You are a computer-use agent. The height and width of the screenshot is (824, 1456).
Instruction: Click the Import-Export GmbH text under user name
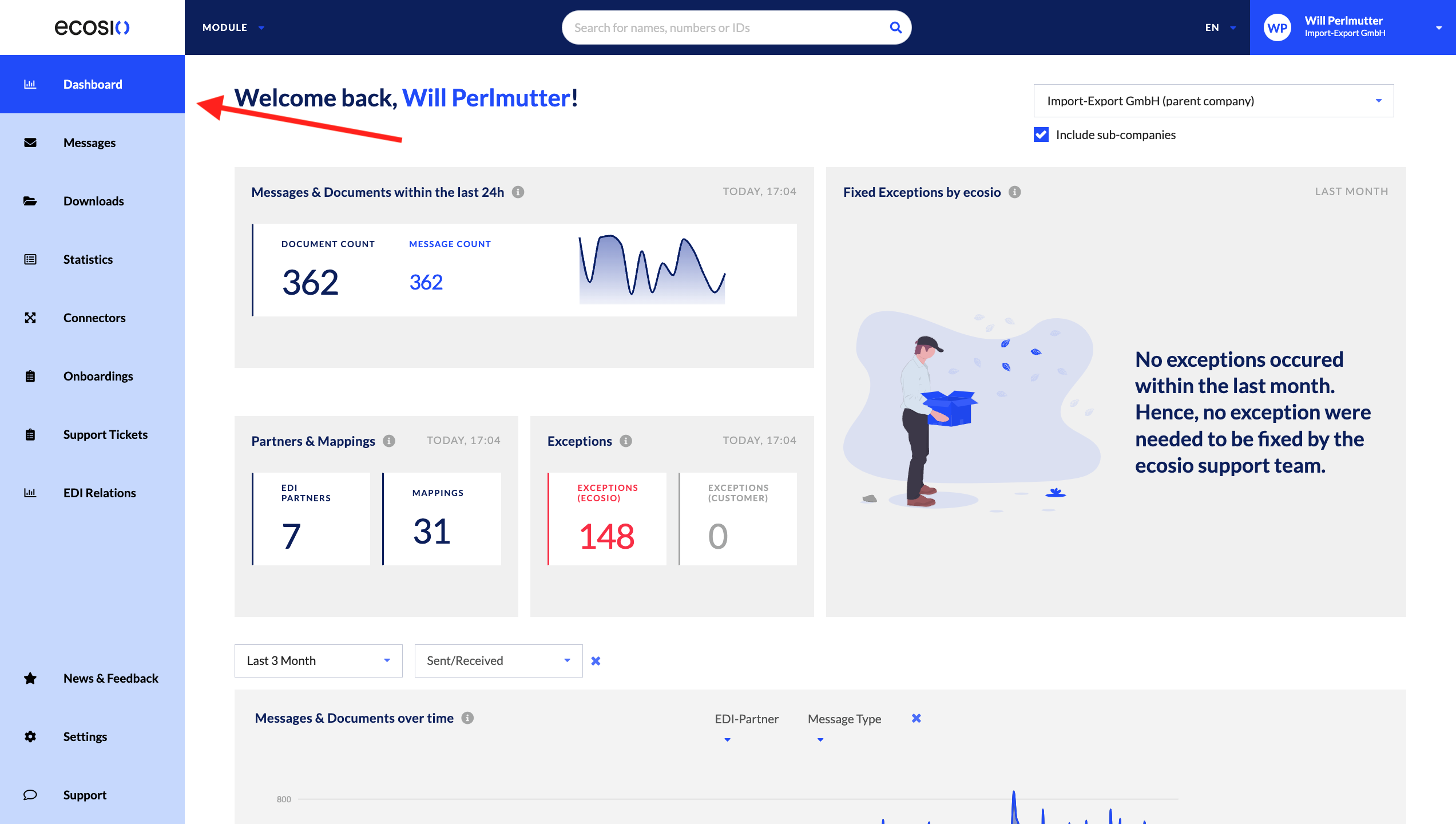pyautogui.click(x=1345, y=33)
